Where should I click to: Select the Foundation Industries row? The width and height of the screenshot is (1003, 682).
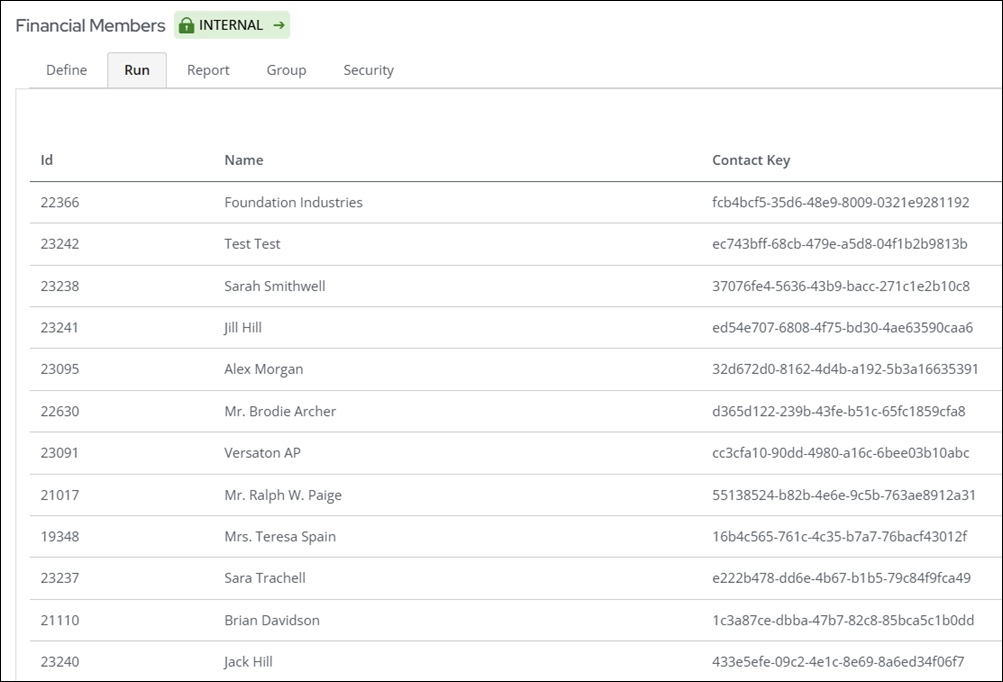click(293, 202)
